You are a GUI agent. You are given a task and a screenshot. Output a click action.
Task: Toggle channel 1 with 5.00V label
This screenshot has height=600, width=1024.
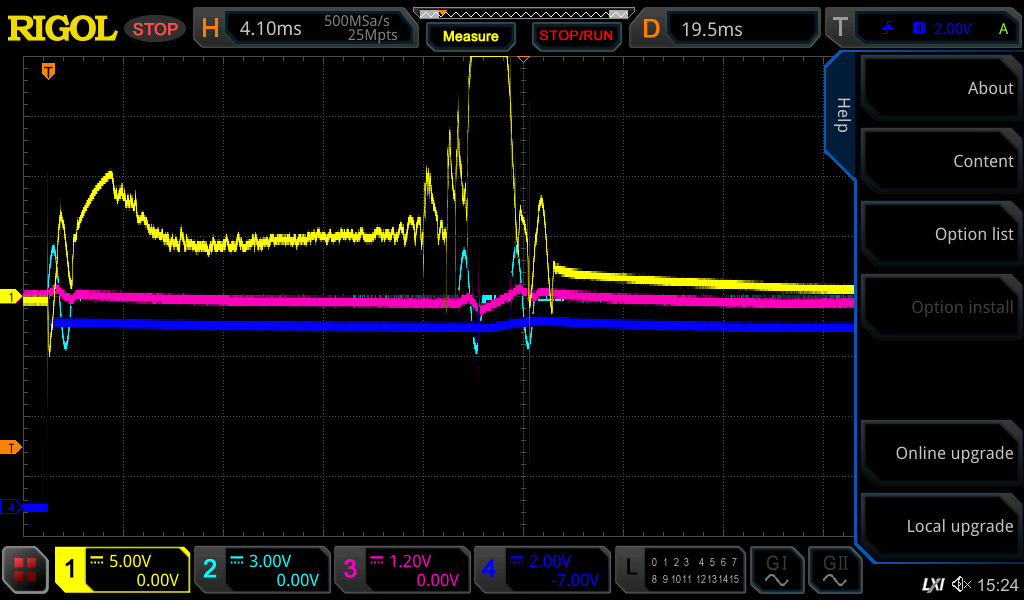(122, 570)
